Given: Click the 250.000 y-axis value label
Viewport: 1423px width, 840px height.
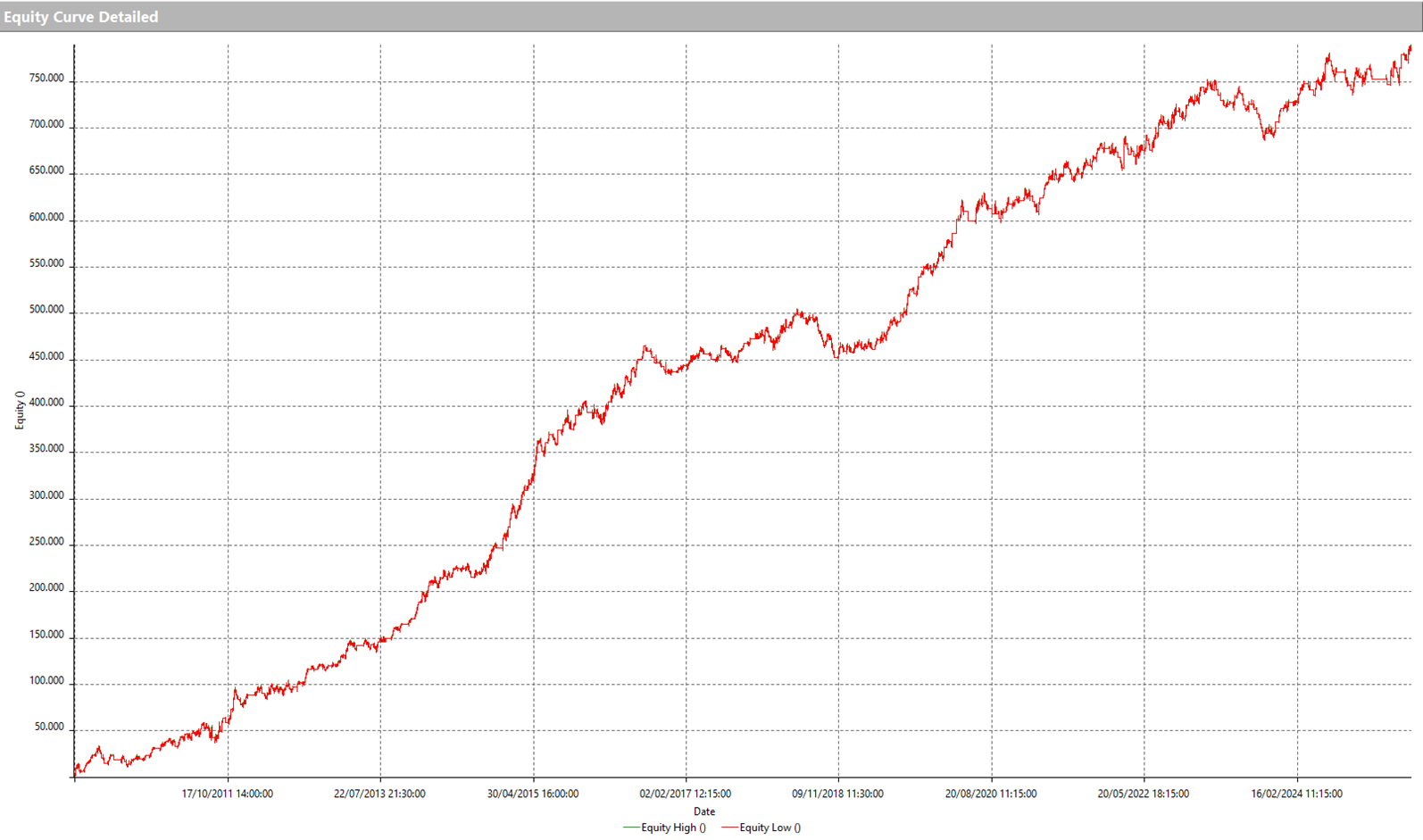Looking at the screenshot, I should 46,542.
